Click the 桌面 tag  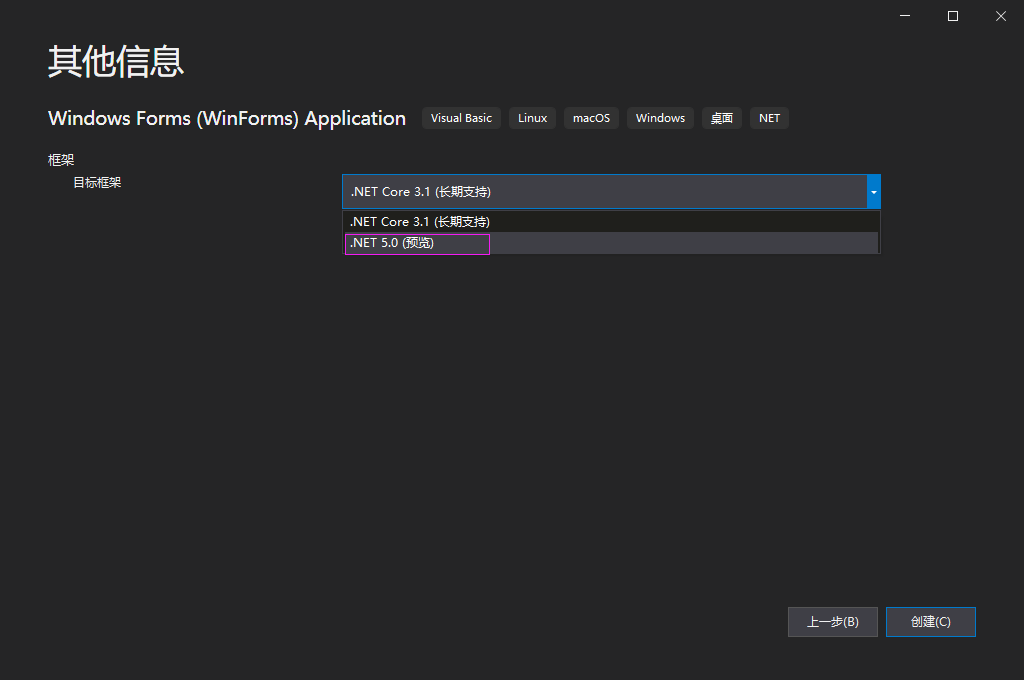pyautogui.click(x=721, y=118)
